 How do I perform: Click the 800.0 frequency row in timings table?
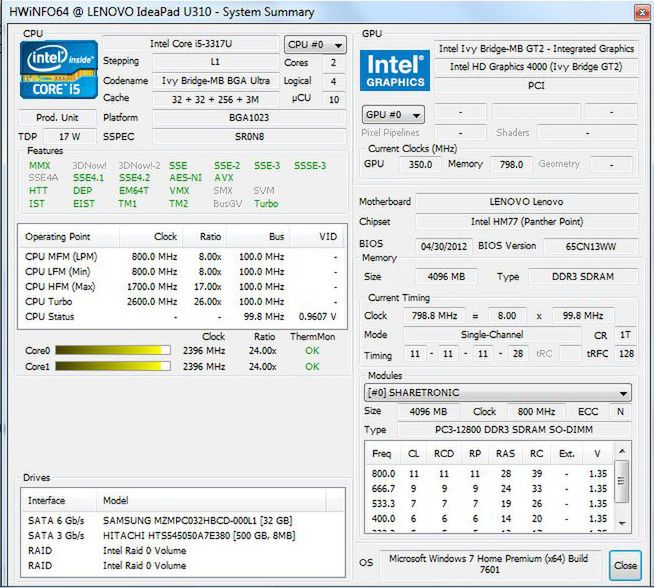click(x=489, y=474)
